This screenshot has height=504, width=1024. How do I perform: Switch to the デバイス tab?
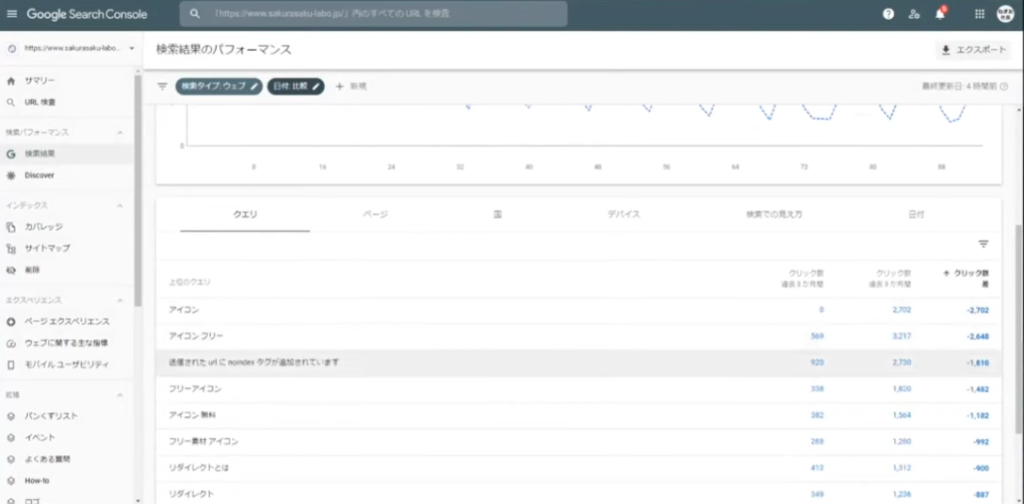[624, 214]
